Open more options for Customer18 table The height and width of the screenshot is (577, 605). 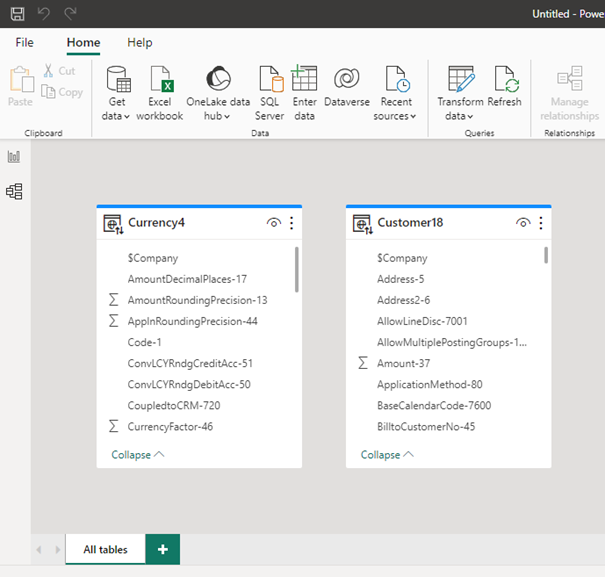pyautogui.click(x=541, y=223)
